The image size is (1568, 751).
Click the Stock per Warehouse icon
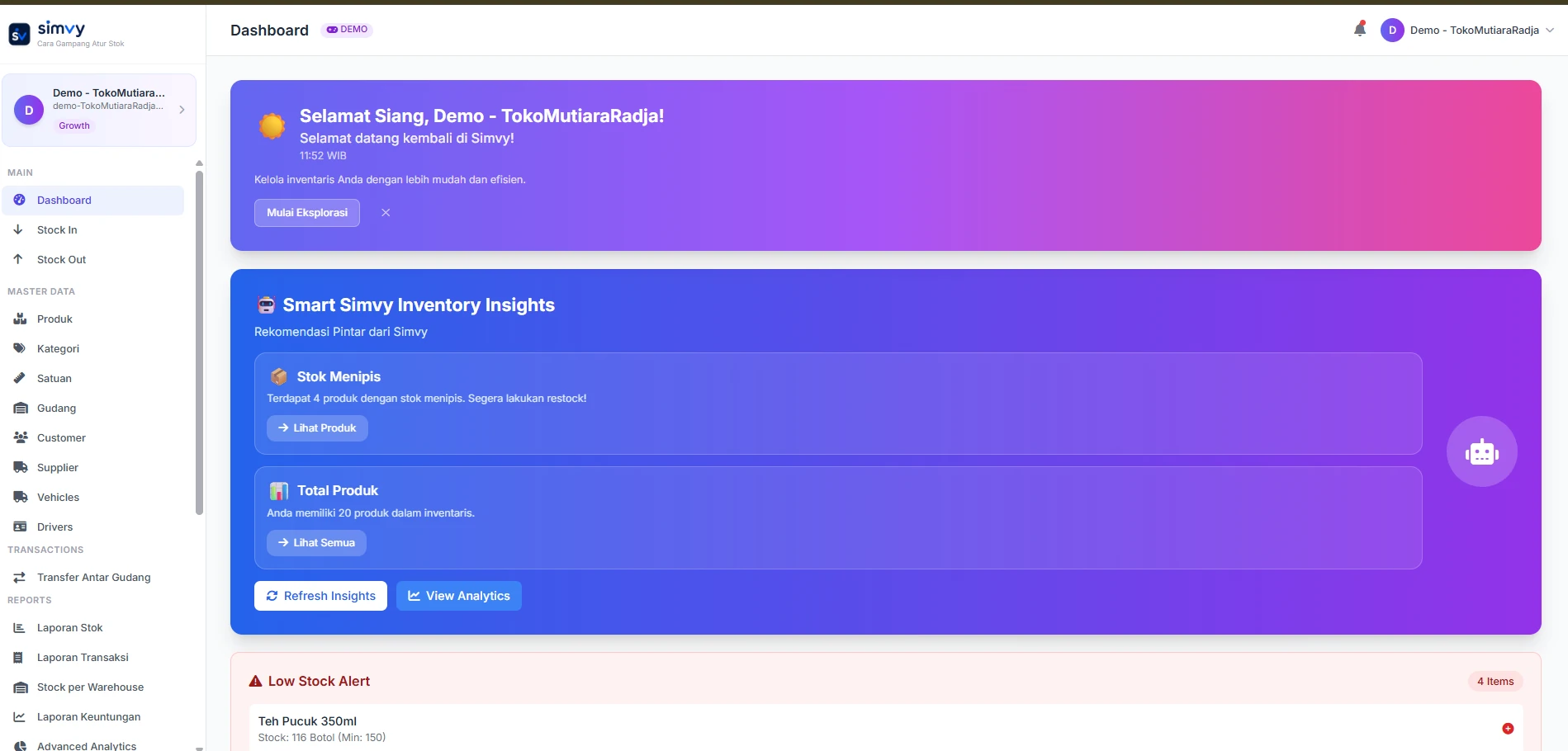[21, 687]
